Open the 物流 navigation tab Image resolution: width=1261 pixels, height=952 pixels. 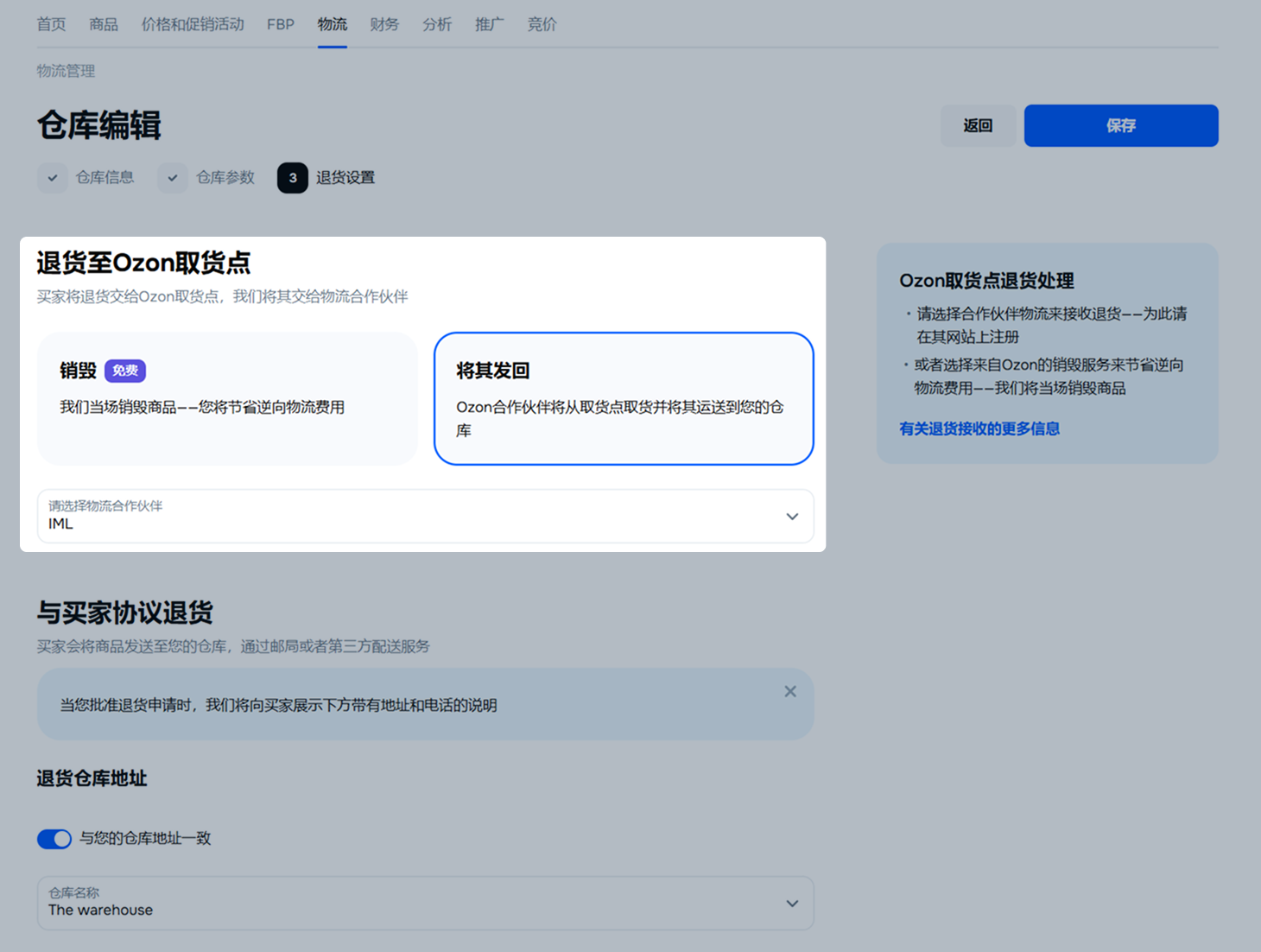[x=332, y=24]
